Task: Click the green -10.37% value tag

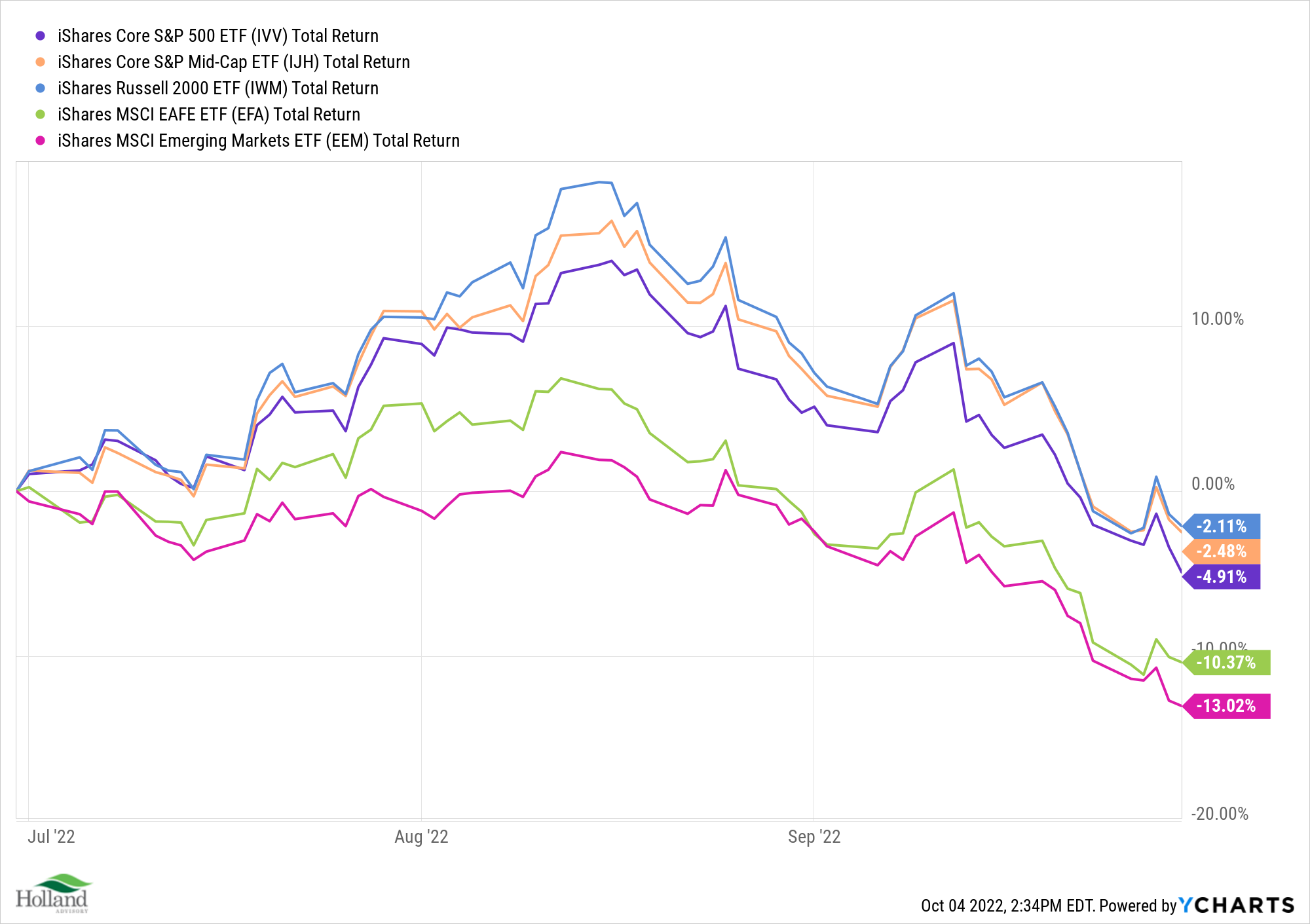Action: [1227, 663]
